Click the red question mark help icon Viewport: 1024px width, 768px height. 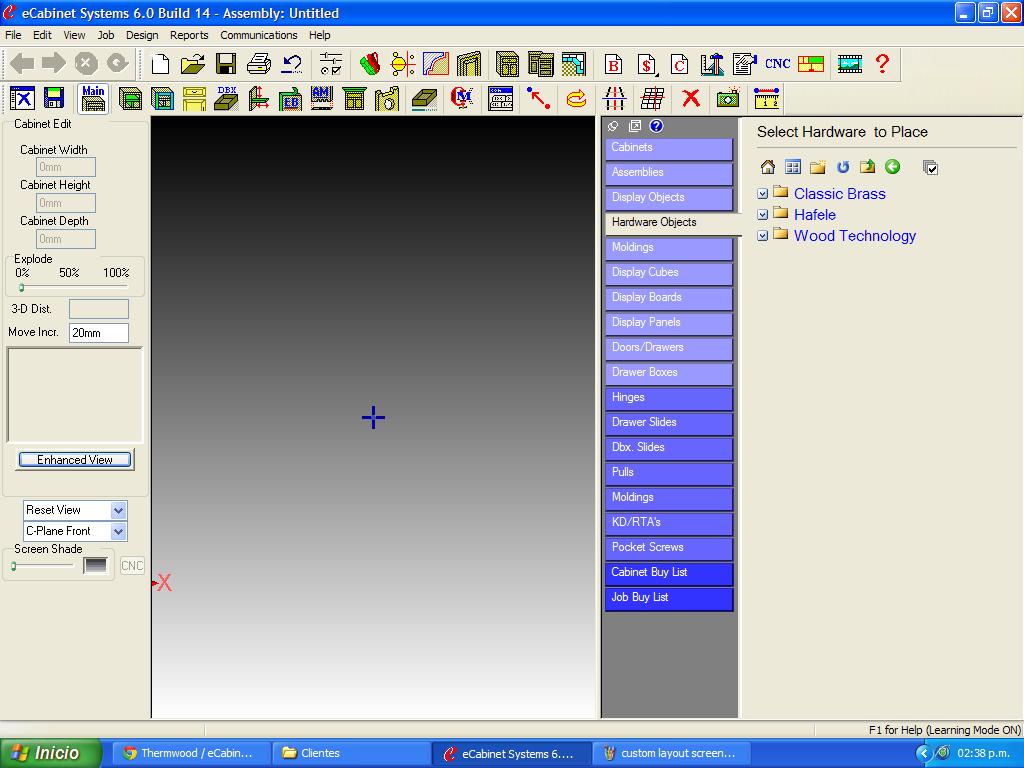pos(882,64)
